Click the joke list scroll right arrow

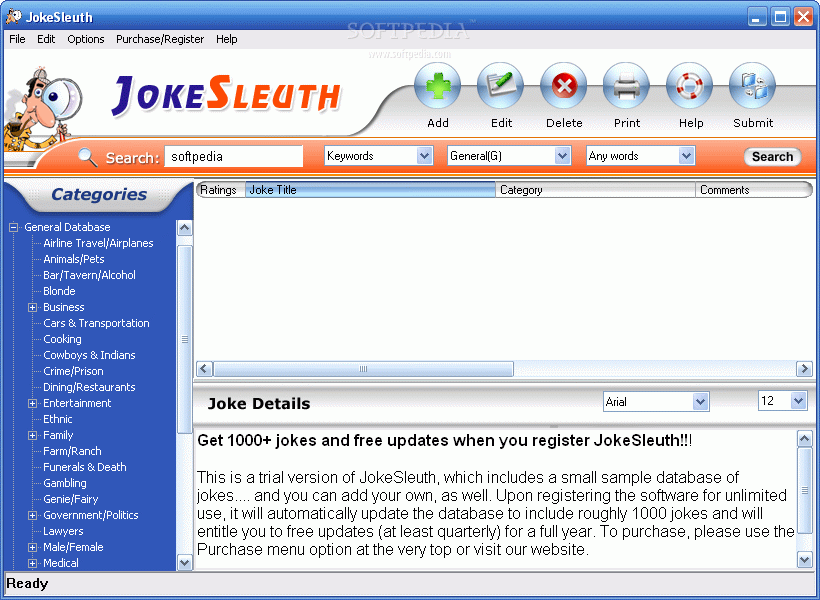[x=804, y=369]
